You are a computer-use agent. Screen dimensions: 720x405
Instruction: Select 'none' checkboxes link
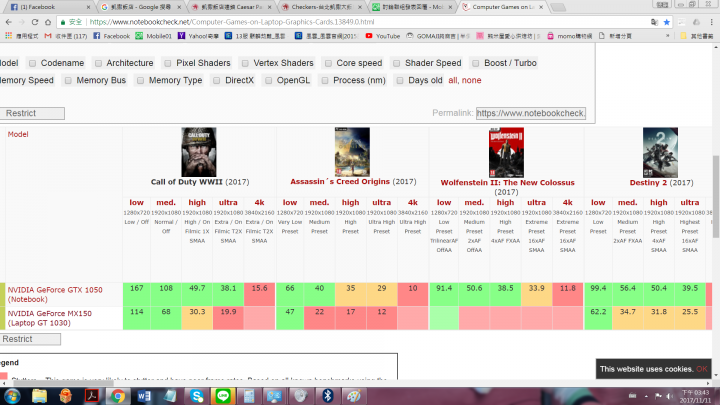point(471,80)
